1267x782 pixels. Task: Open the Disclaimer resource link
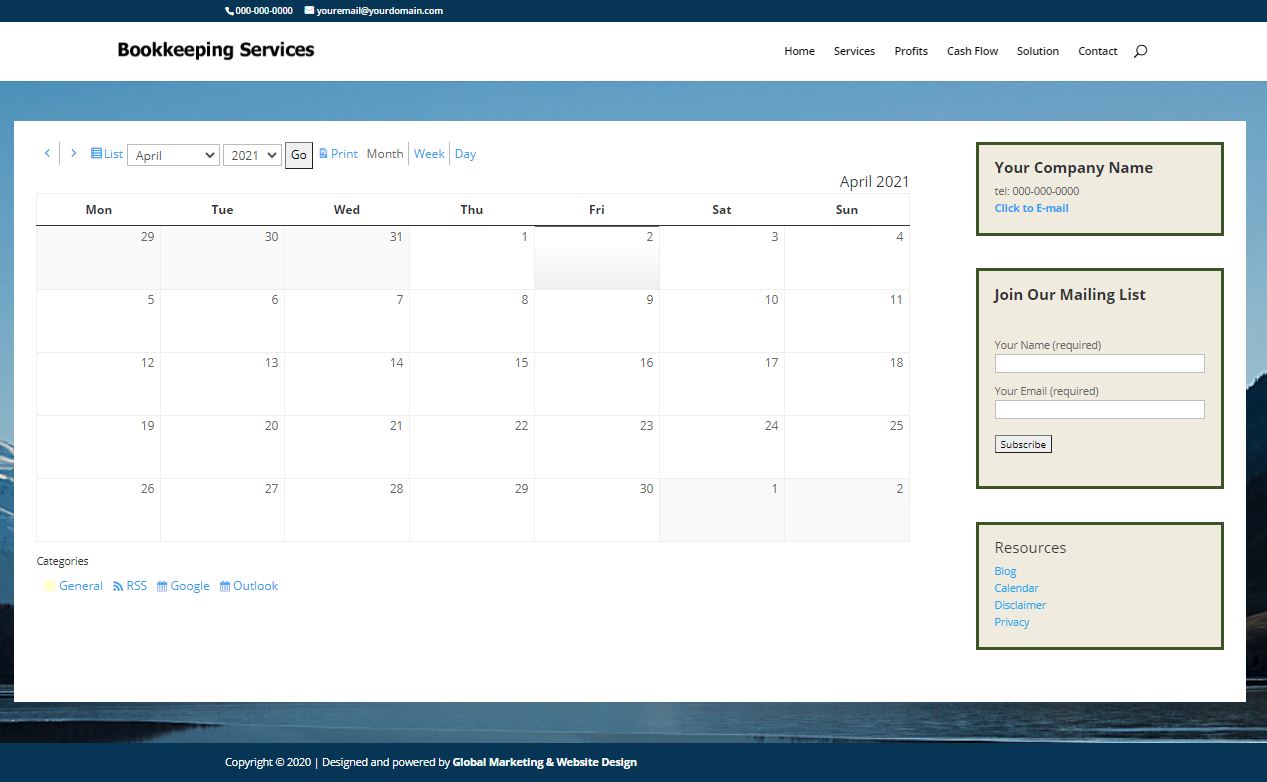pyautogui.click(x=1020, y=605)
